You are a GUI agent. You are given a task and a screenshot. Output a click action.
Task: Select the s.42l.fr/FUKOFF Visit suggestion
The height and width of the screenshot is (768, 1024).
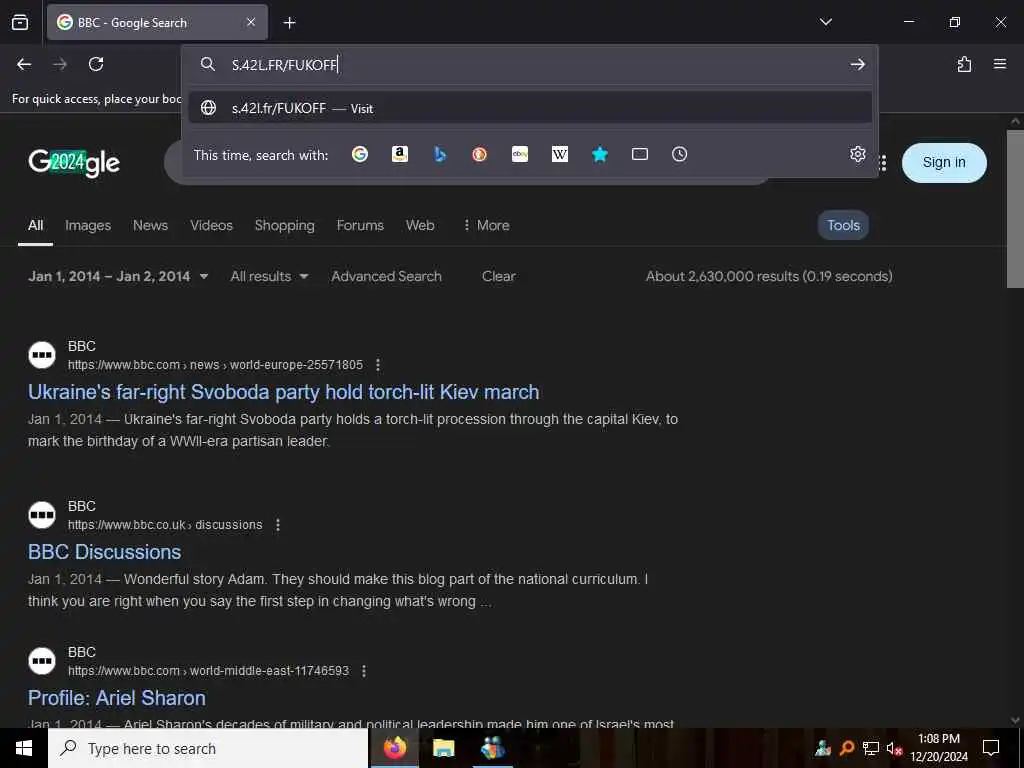coord(530,108)
